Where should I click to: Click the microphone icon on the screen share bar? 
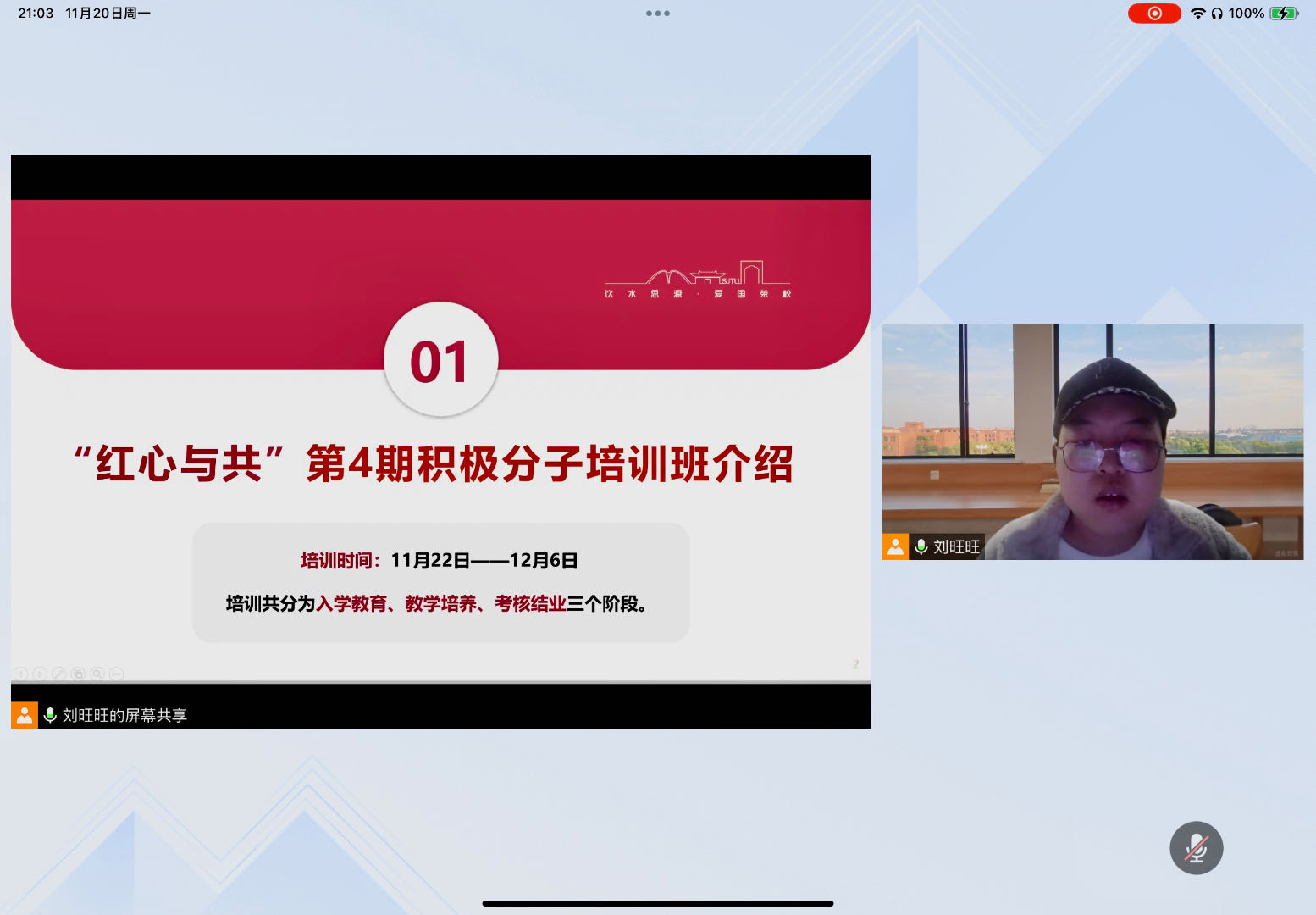click(50, 715)
